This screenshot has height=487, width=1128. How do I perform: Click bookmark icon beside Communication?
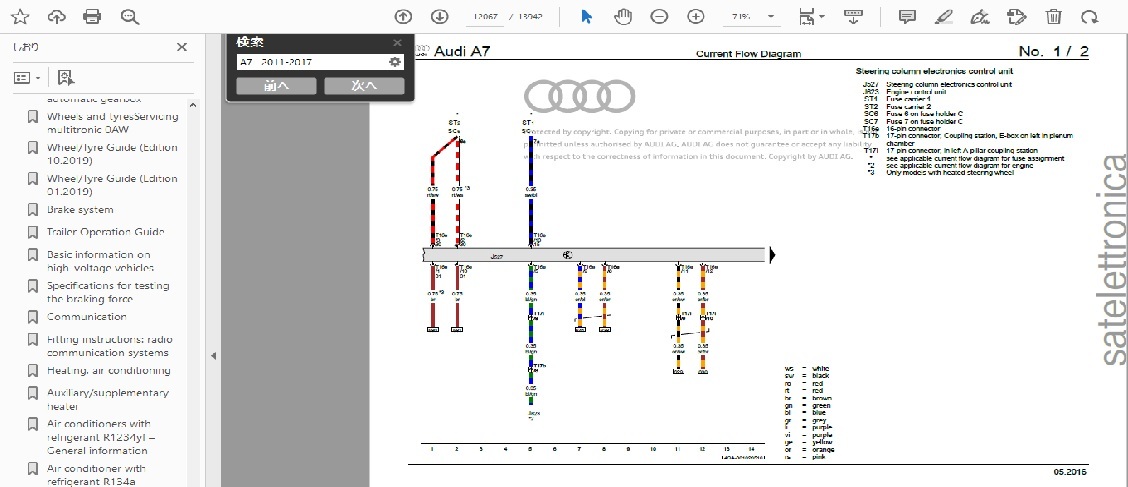(x=32, y=317)
